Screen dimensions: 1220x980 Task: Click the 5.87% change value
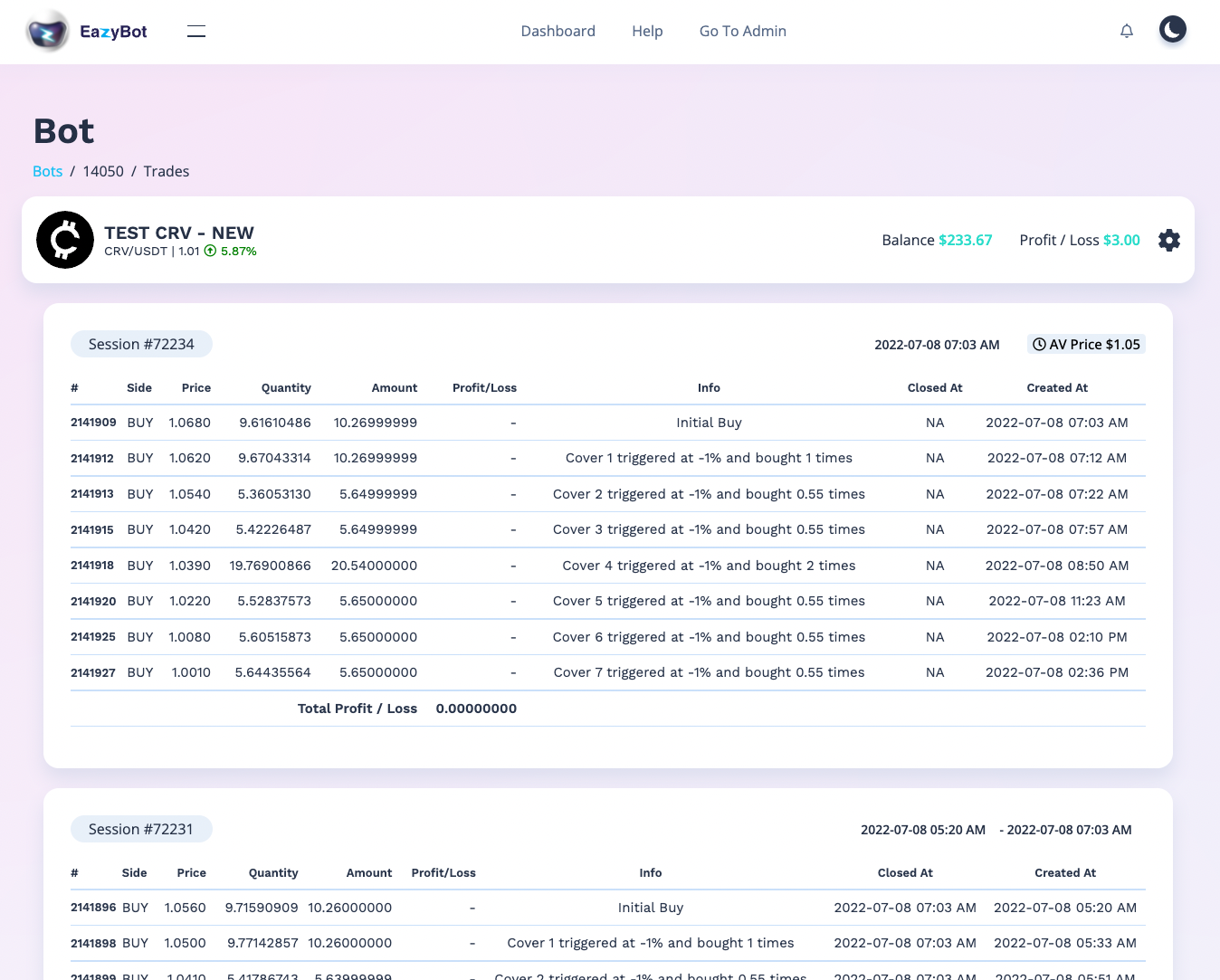tap(239, 252)
